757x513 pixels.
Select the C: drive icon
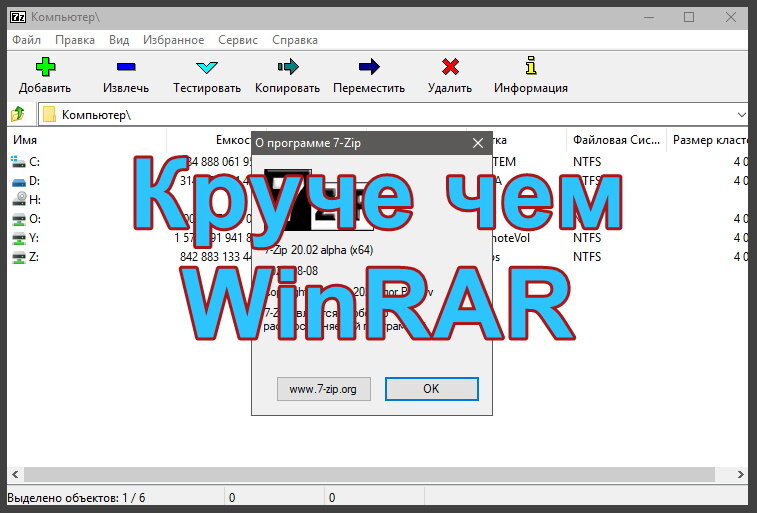coord(18,162)
